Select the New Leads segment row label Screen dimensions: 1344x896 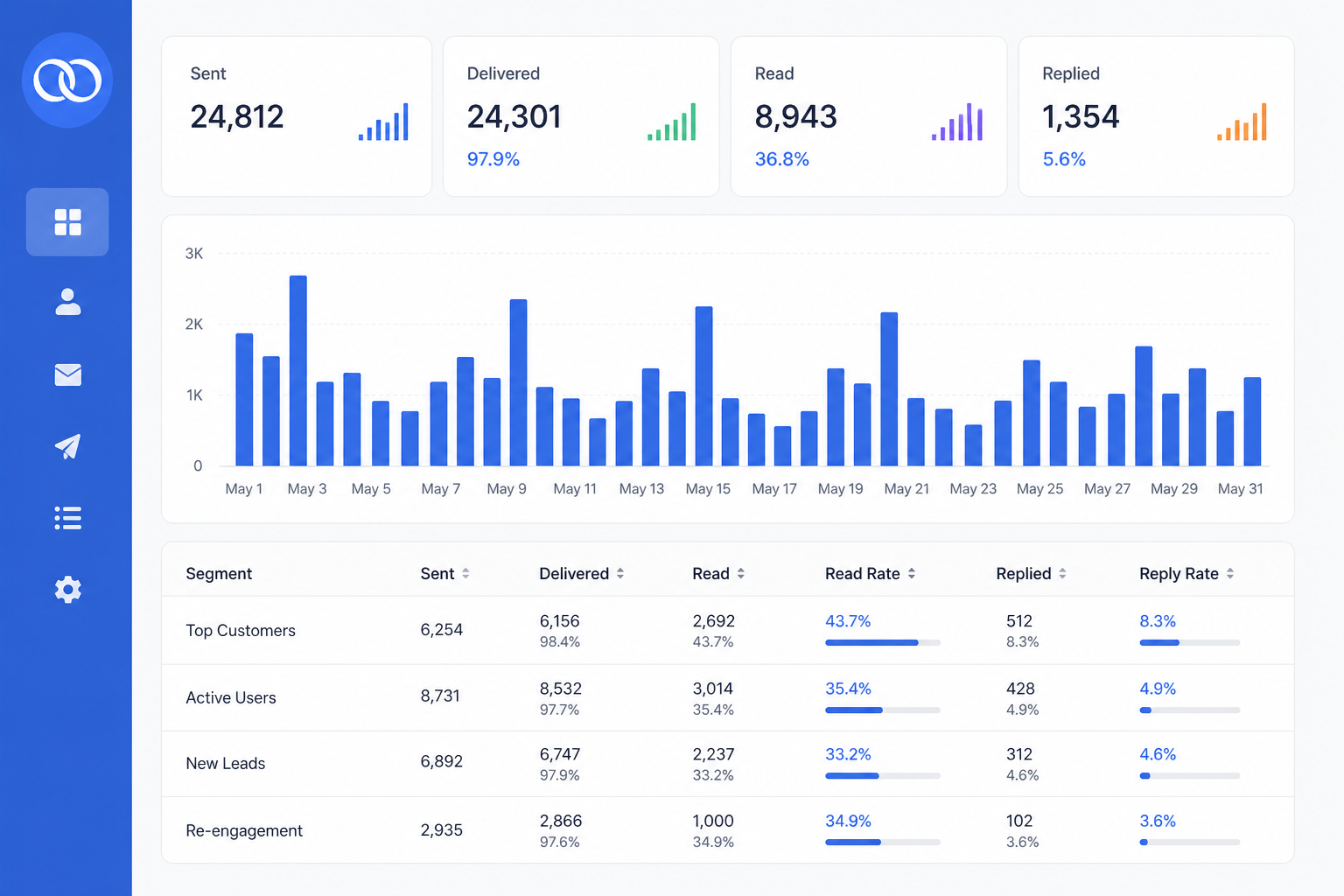click(x=226, y=763)
